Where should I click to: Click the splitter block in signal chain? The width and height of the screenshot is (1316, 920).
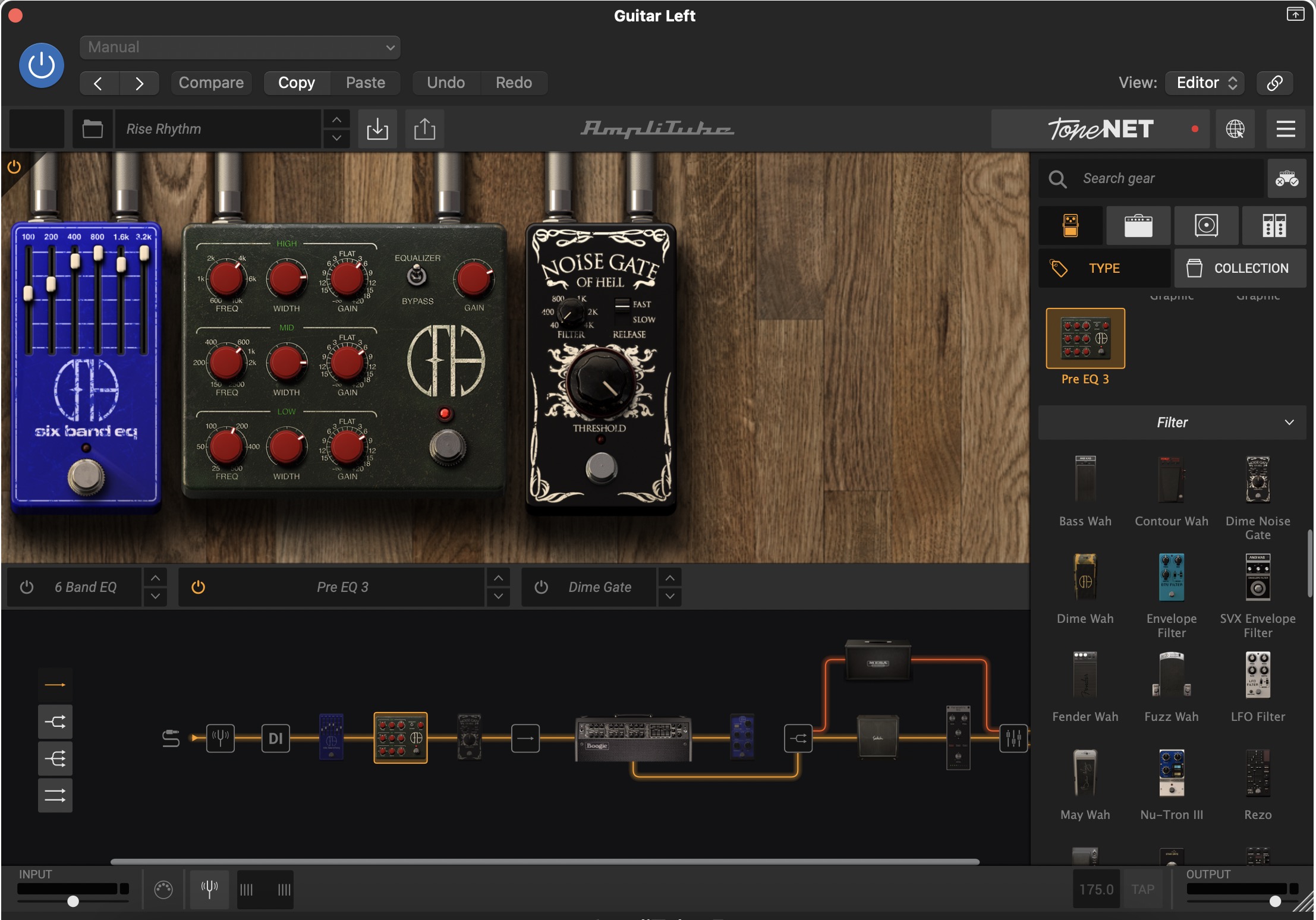(x=798, y=738)
